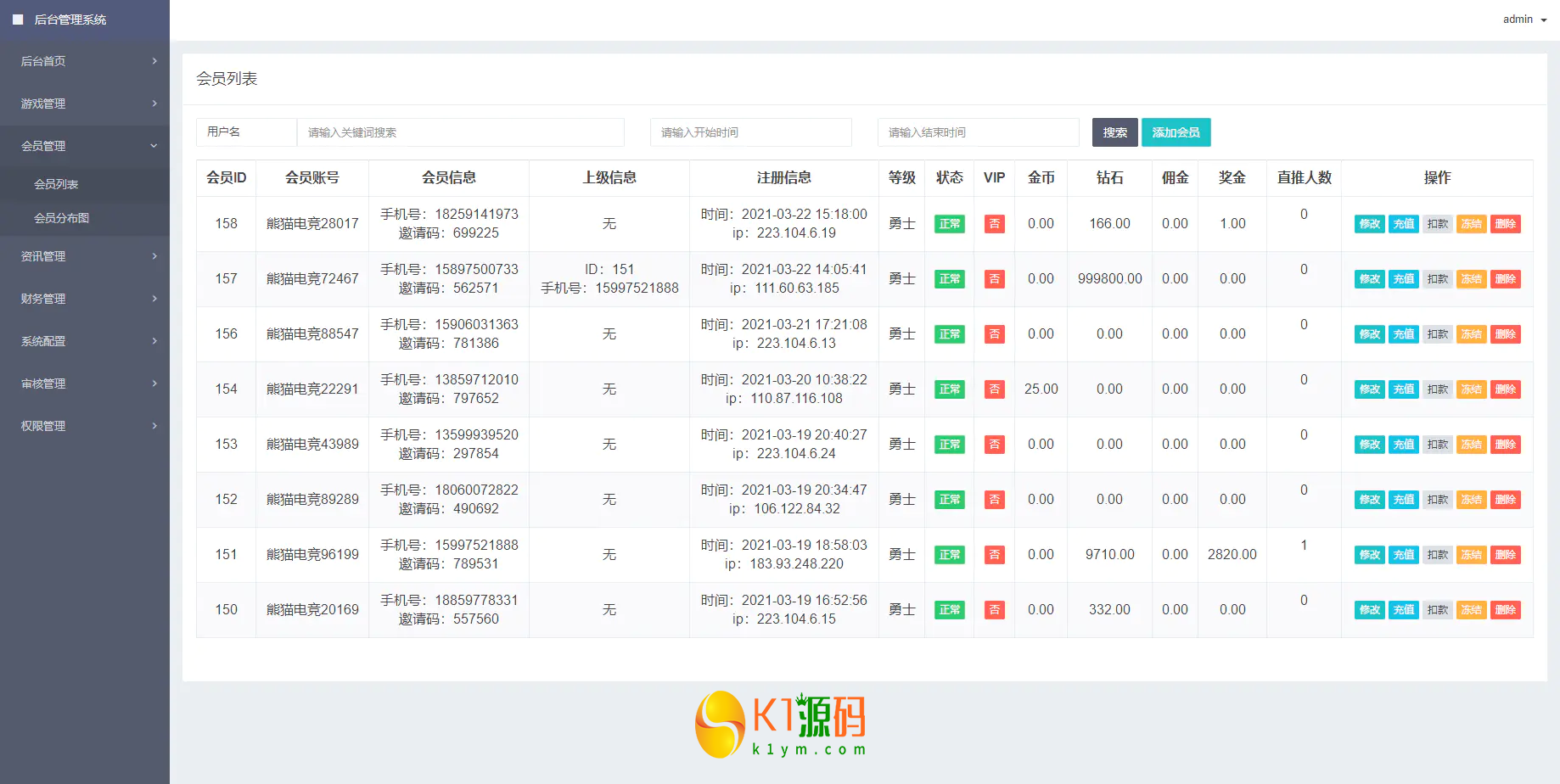The width and height of the screenshot is (1560, 784).
Task: Click 删除 for member 153
Action: (1505, 445)
